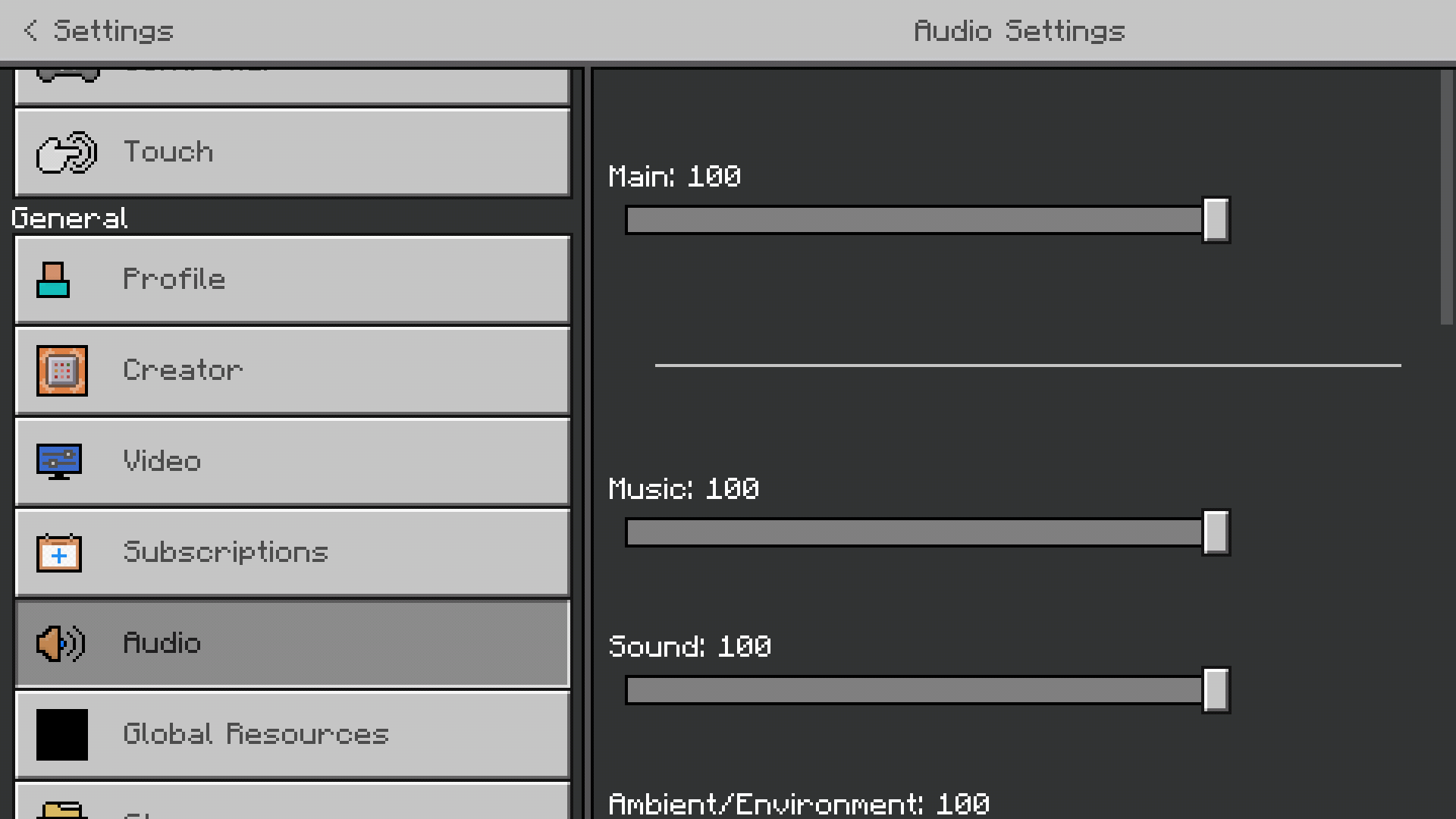This screenshot has height=819, width=1456.
Task: Switch to the Creator settings tab
Action: [x=292, y=371]
